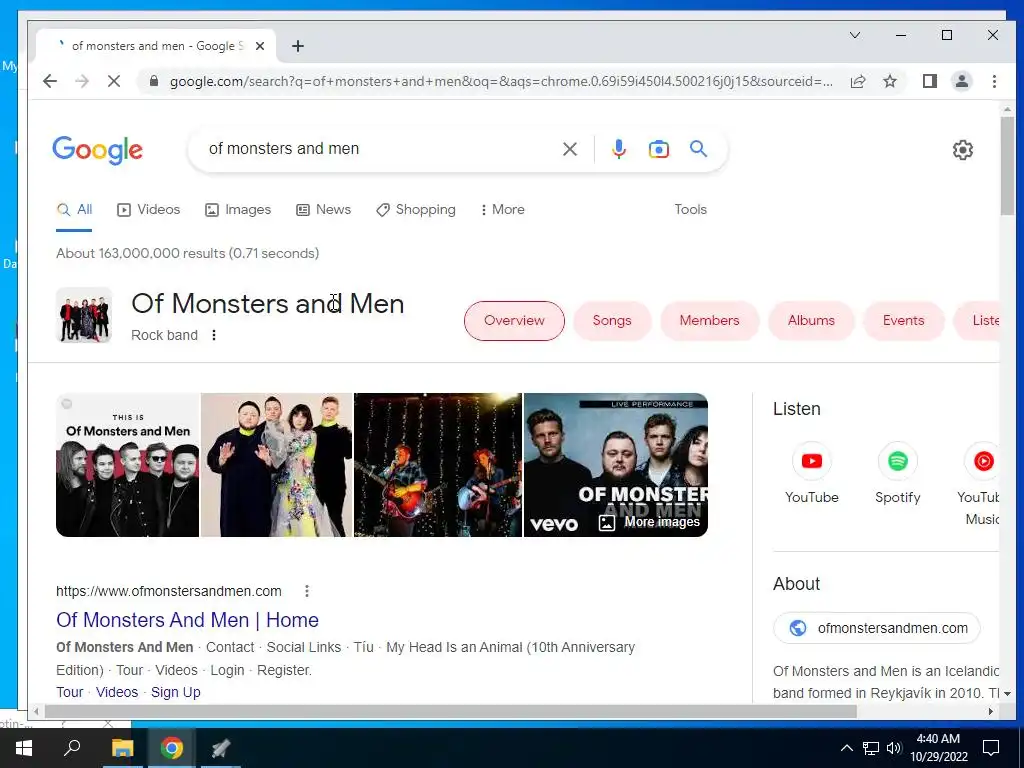Click the Chrome back arrow
Screen dimensions: 1024x768
[50, 81]
